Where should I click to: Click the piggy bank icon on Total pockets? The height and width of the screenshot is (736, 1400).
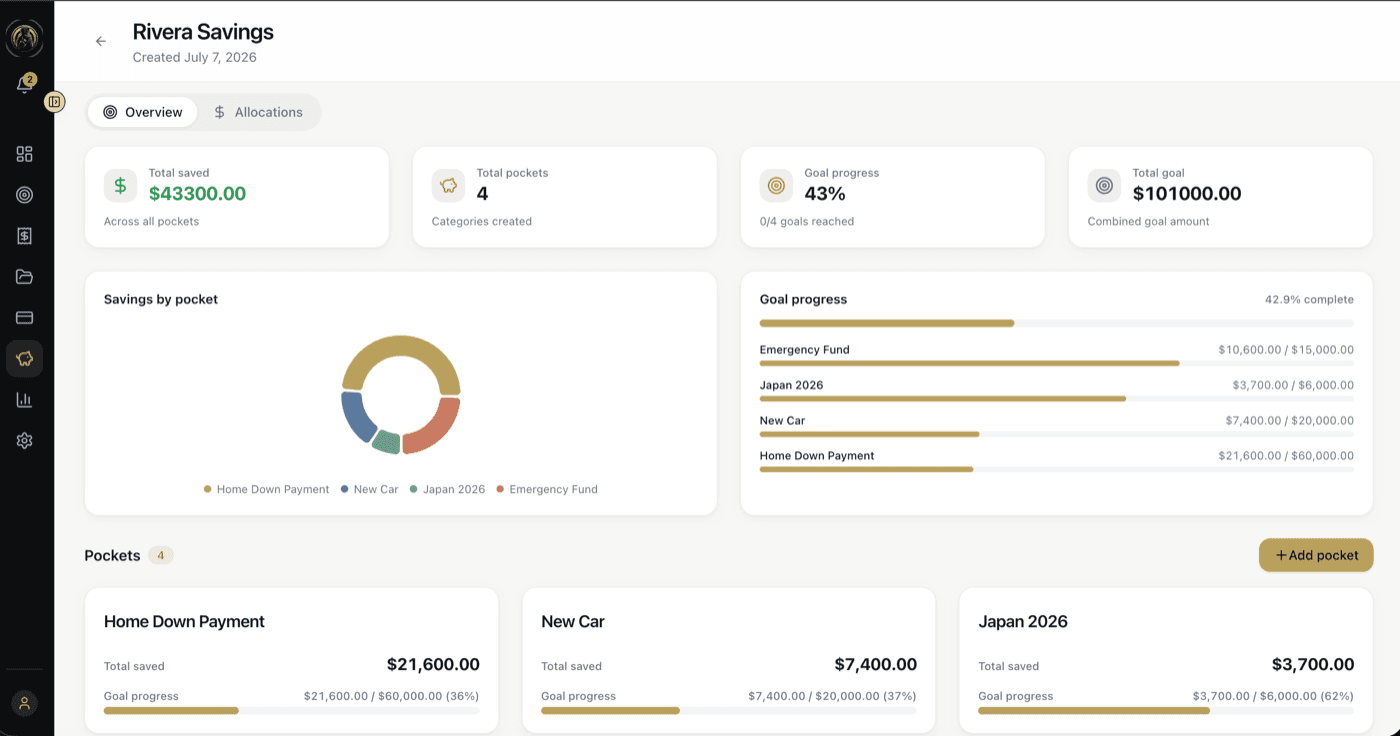(x=449, y=185)
